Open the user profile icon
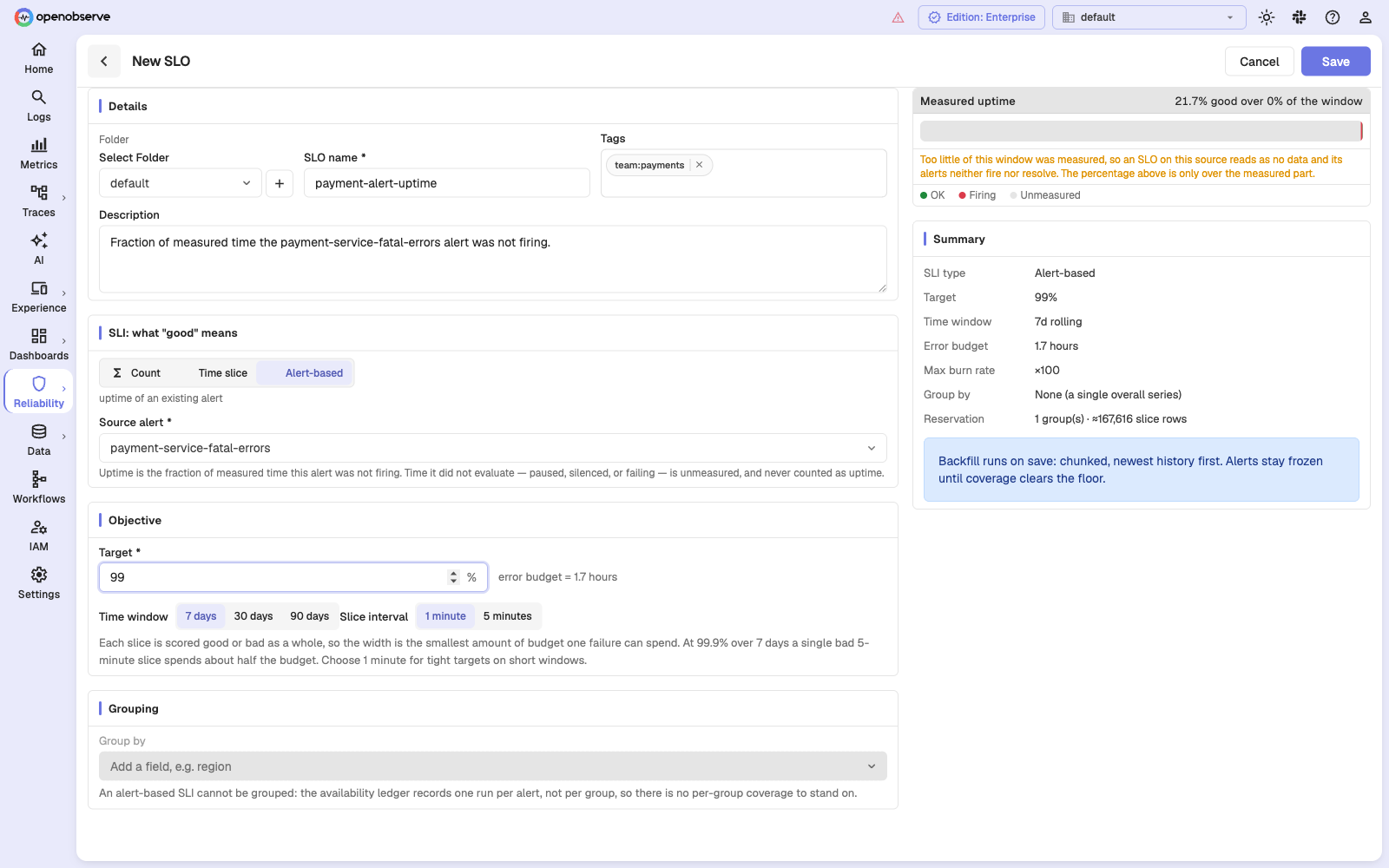The height and width of the screenshot is (868, 1389). (x=1366, y=17)
